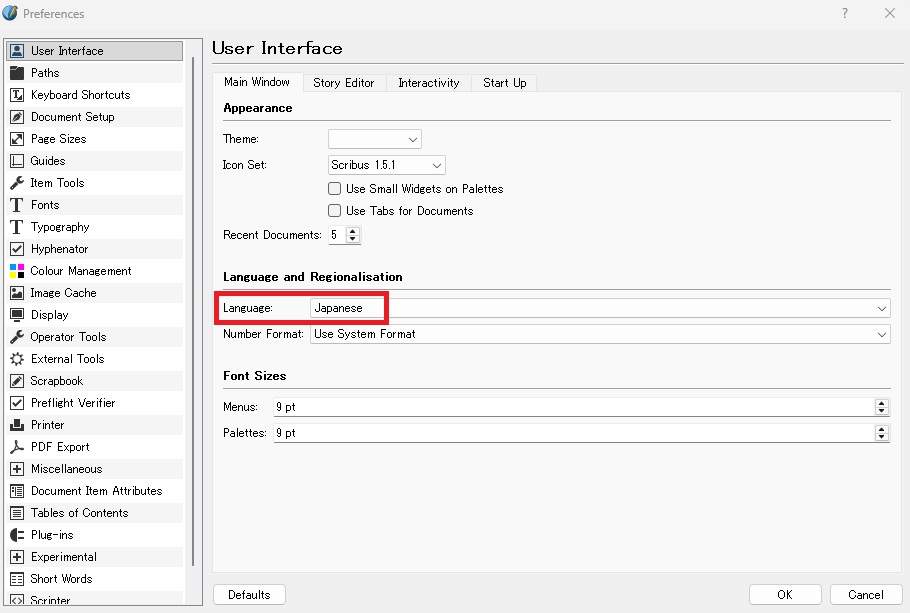The width and height of the screenshot is (910, 613).
Task: Toggle Use Tabs for Documents checkbox
Action: (335, 211)
